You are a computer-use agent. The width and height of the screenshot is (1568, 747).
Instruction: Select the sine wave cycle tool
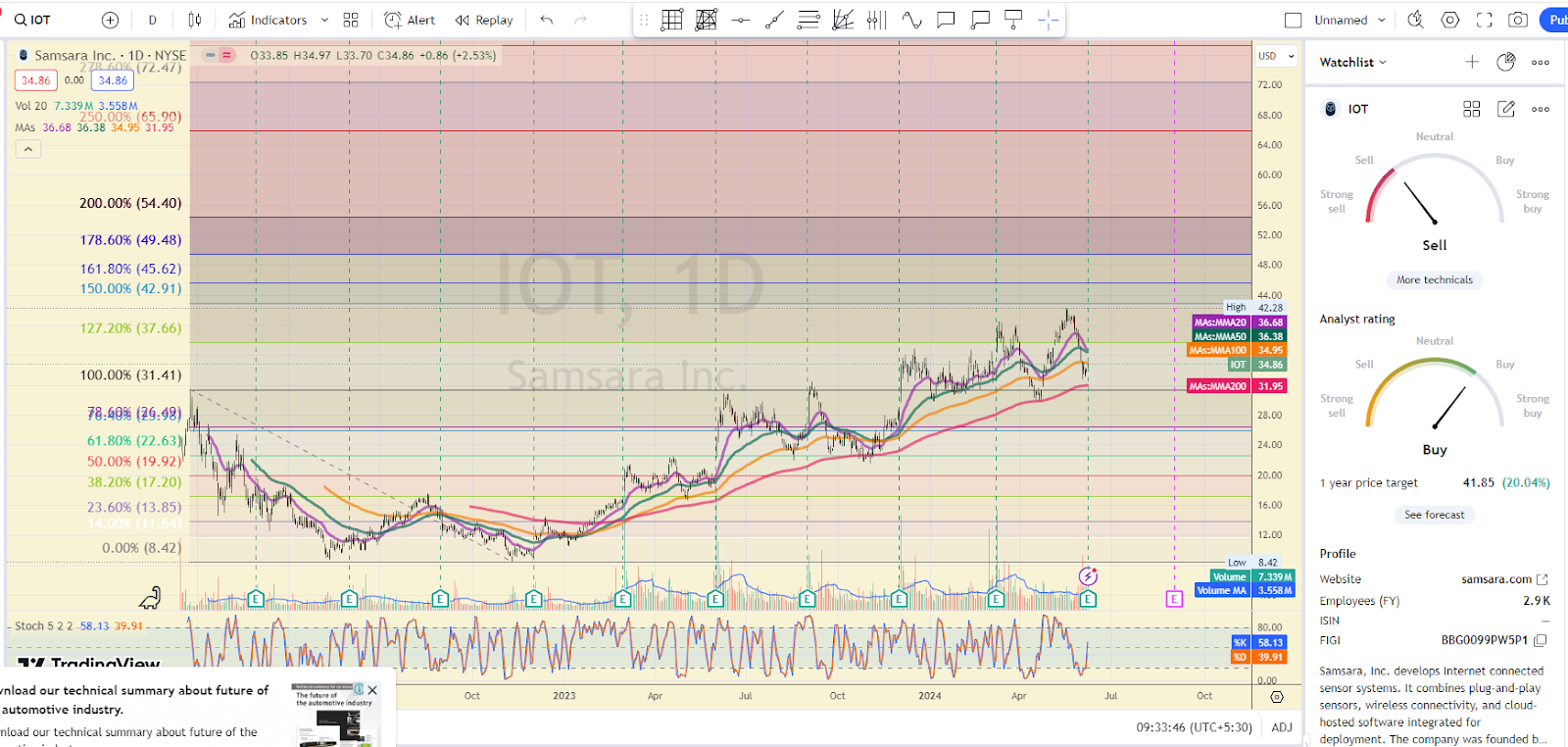911,20
